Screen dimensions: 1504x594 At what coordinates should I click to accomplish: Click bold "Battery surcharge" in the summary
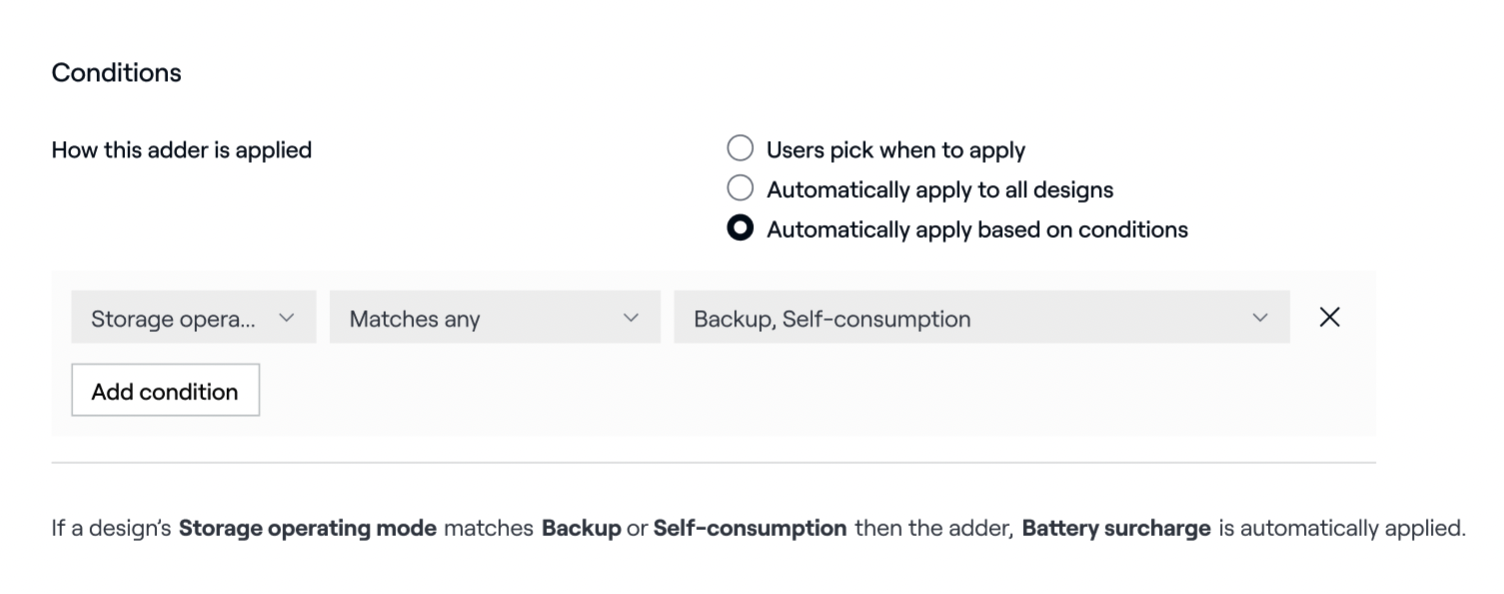[1116, 528]
